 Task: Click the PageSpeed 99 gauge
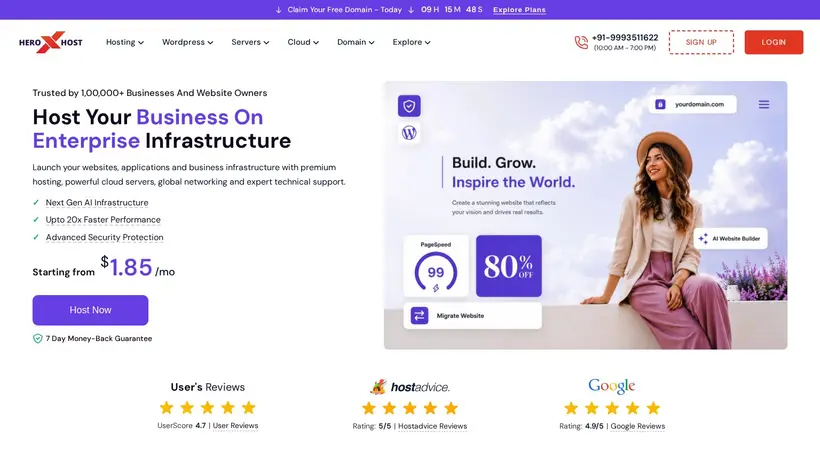coord(436,272)
